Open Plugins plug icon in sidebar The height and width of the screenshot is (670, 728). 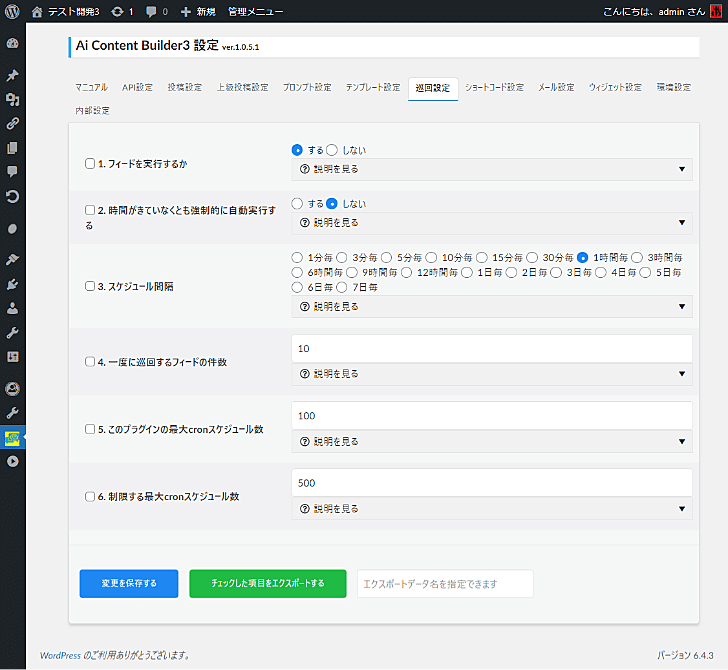[13, 284]
